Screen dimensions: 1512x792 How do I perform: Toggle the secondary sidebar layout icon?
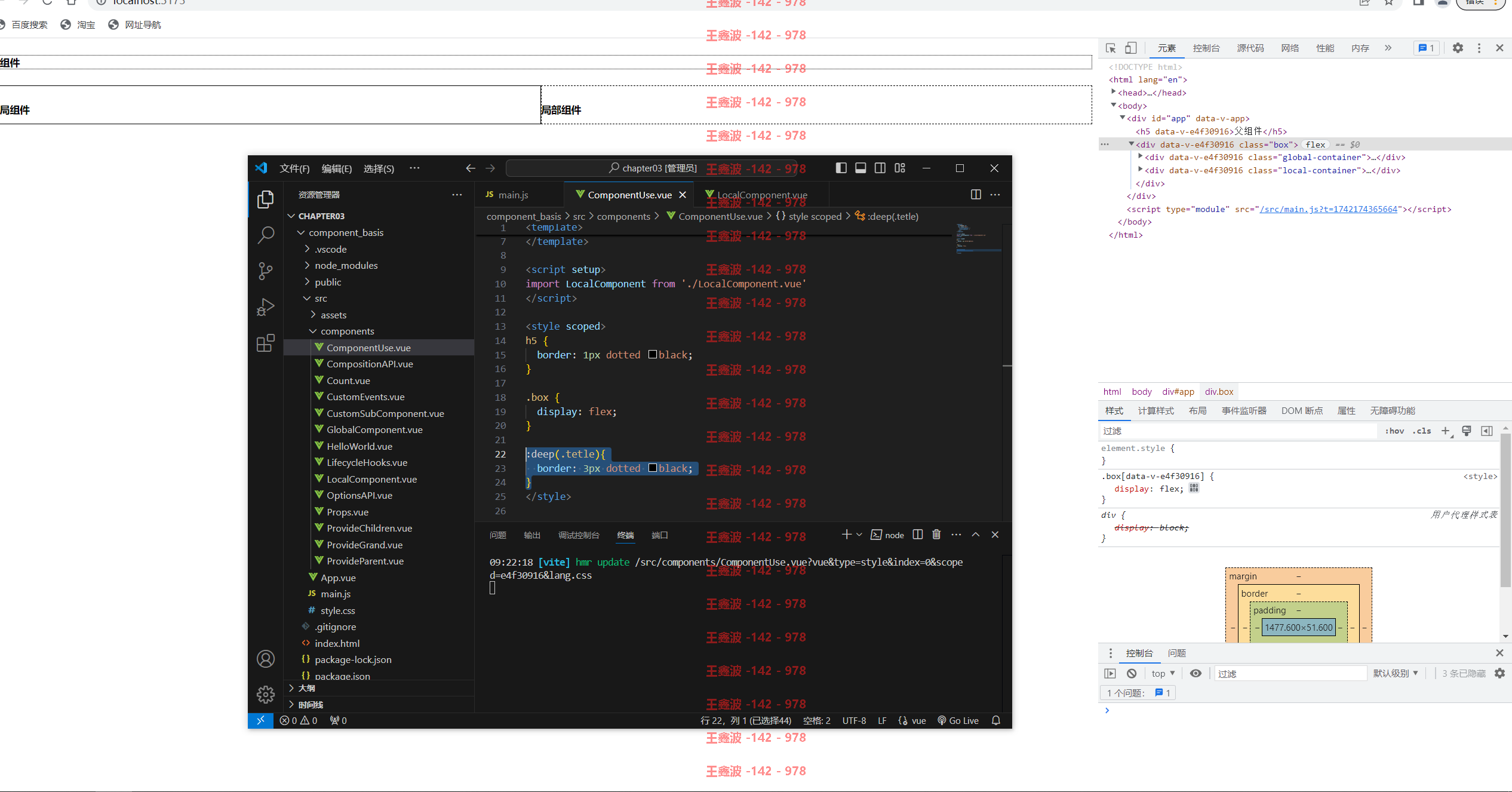tap(880, 168)
